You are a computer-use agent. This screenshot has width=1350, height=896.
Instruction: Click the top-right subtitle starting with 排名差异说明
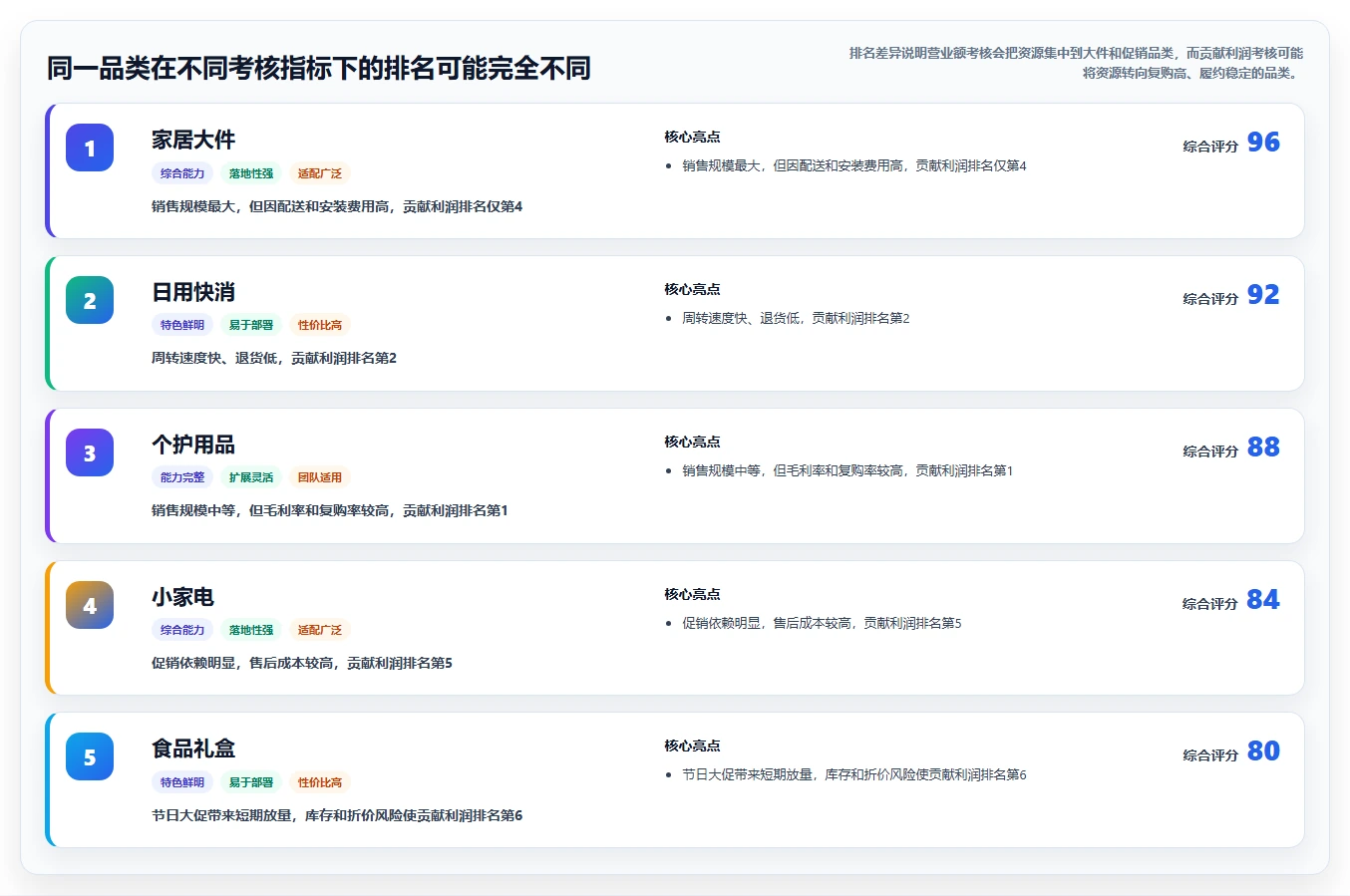point(1076,63)
